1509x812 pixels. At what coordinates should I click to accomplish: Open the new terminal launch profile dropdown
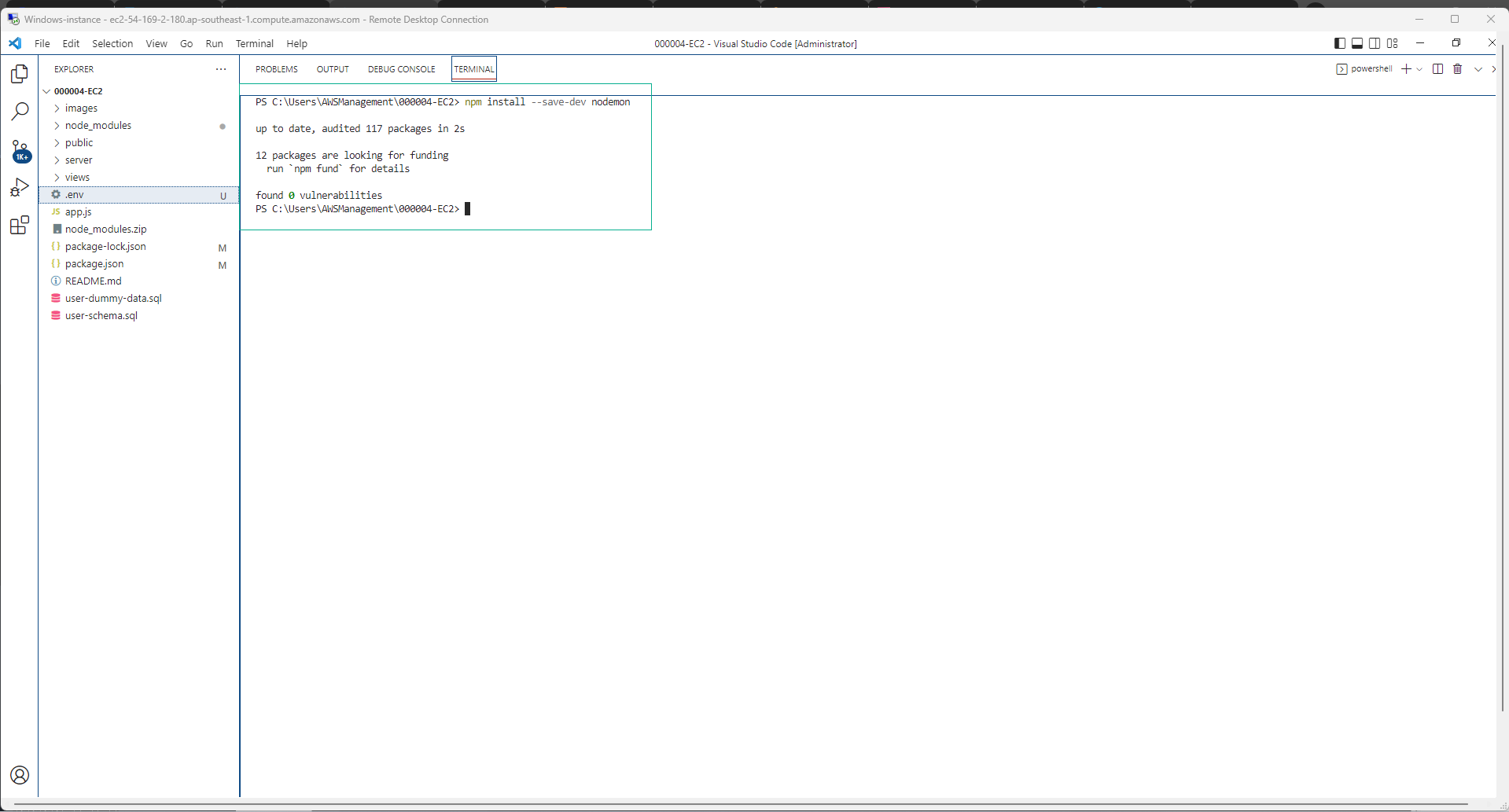click(x=1419, y=69)
